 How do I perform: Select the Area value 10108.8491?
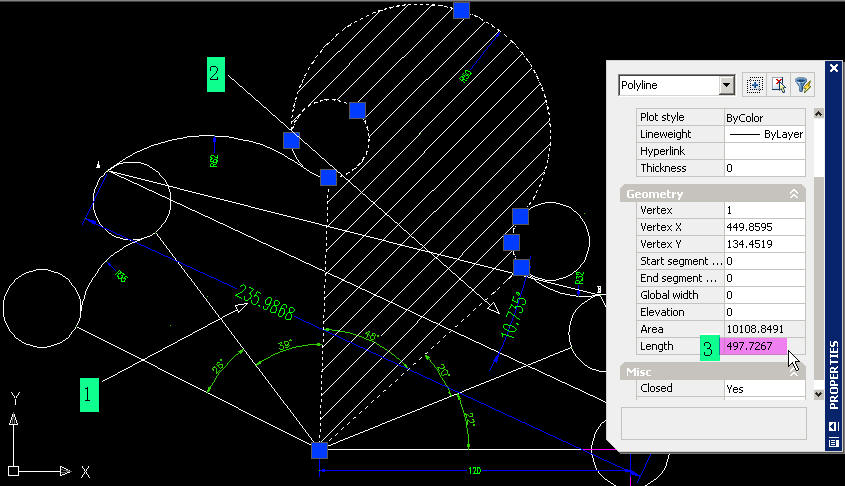(765, 329)
